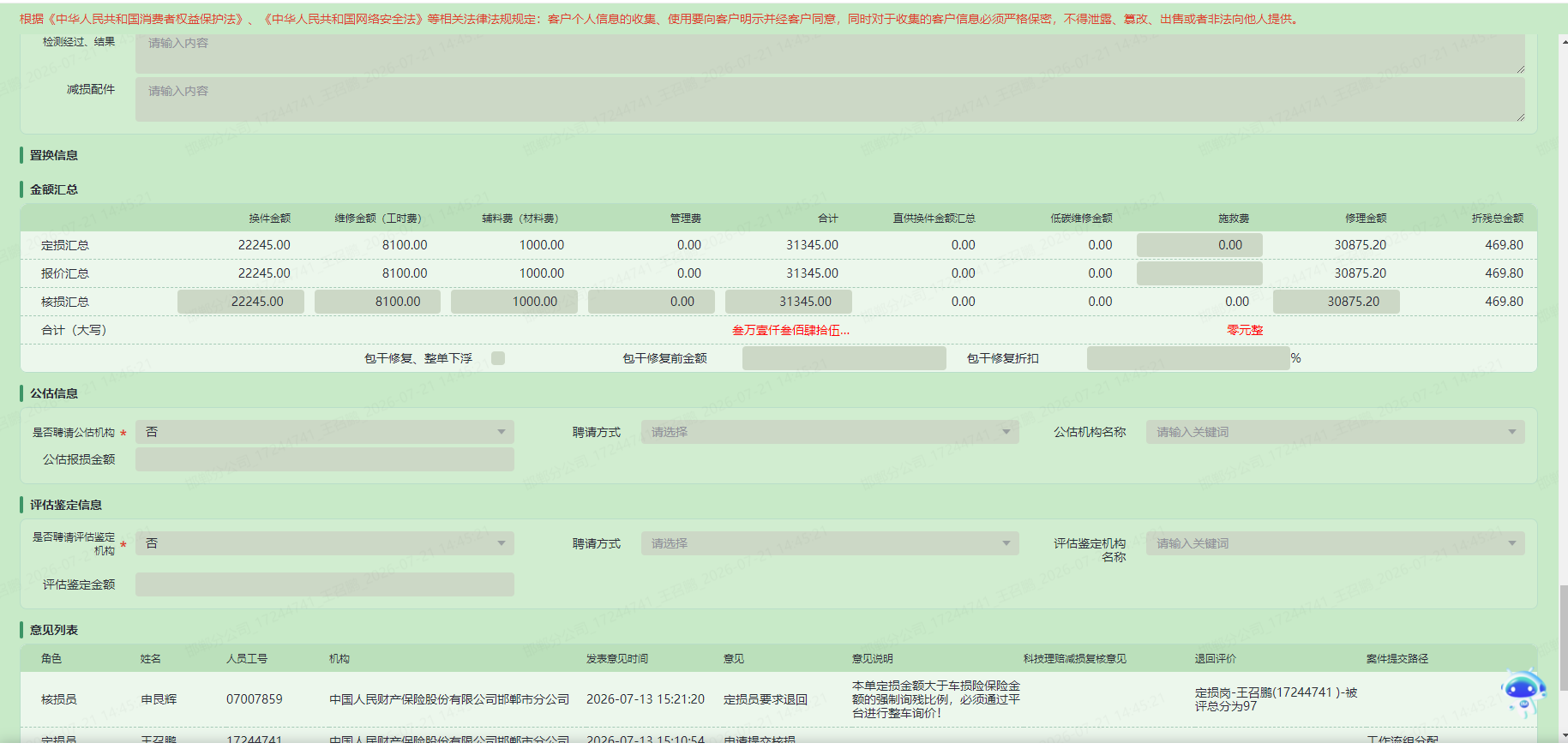Click the 公估报损金额 input field

click(325, 459)
